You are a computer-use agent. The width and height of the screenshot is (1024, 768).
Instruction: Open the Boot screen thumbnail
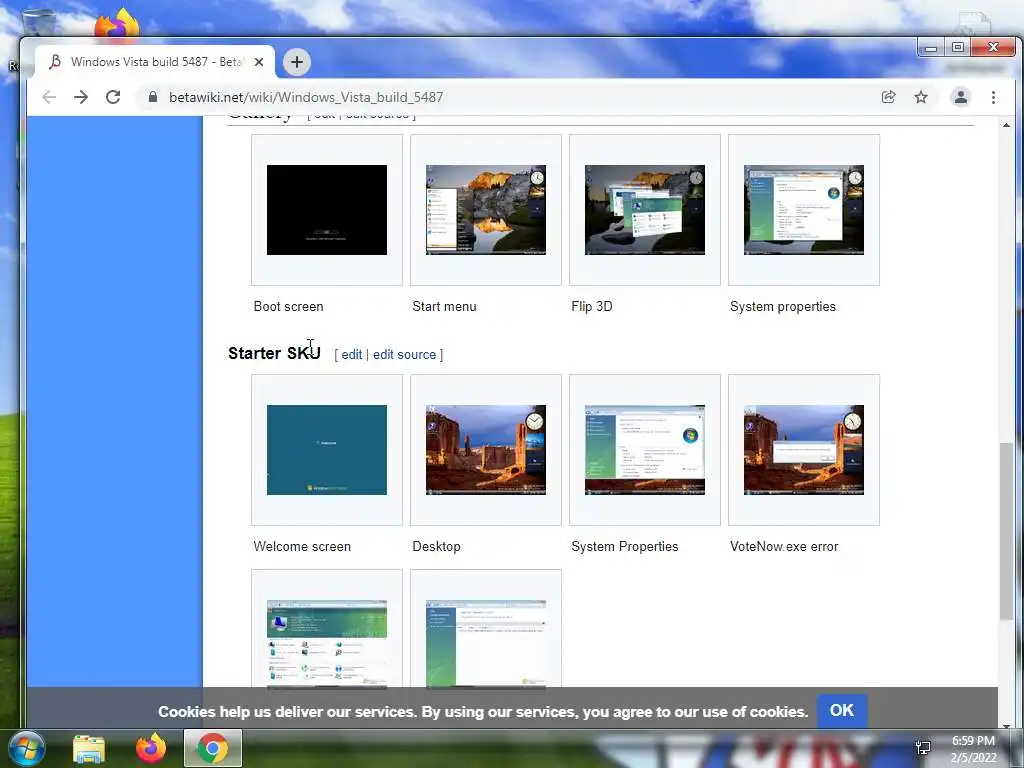pyautogui.click(x=327, y=210)
